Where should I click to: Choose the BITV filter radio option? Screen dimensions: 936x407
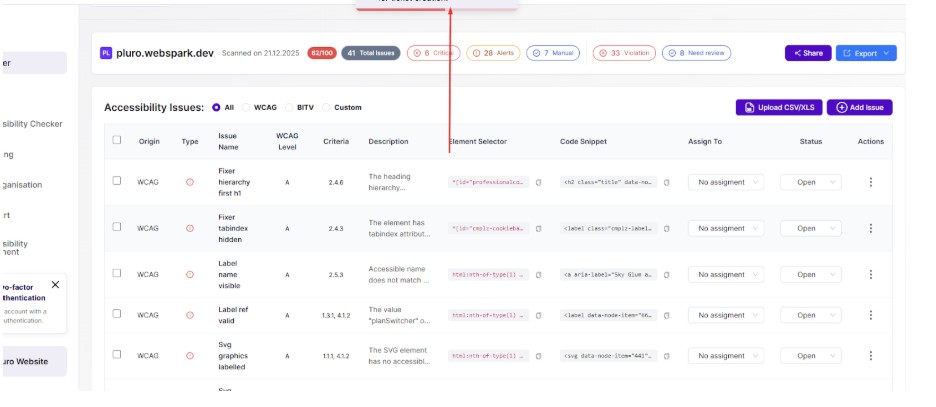pos(290,108)
